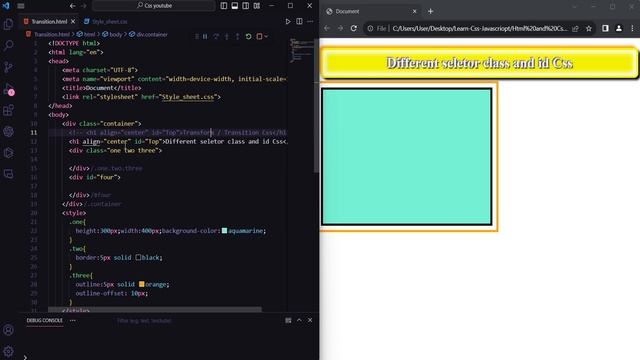This screenshot has width=640, height=360.
Task: Open the Explorer view in the activity bar
Action: tap(8, 24)
